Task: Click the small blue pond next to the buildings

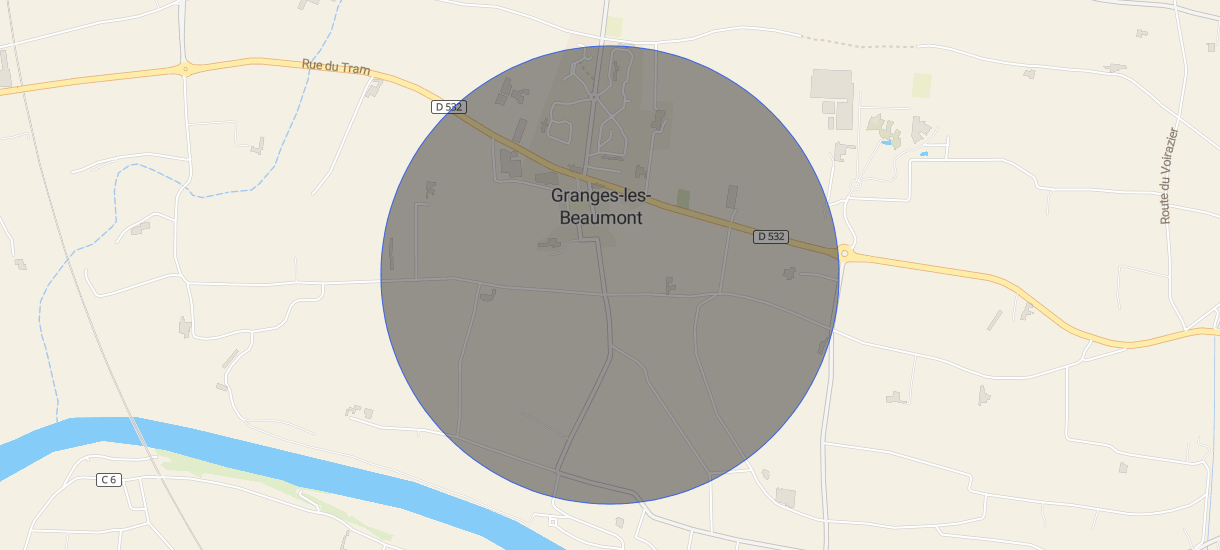Action: [x=923, y=154]
